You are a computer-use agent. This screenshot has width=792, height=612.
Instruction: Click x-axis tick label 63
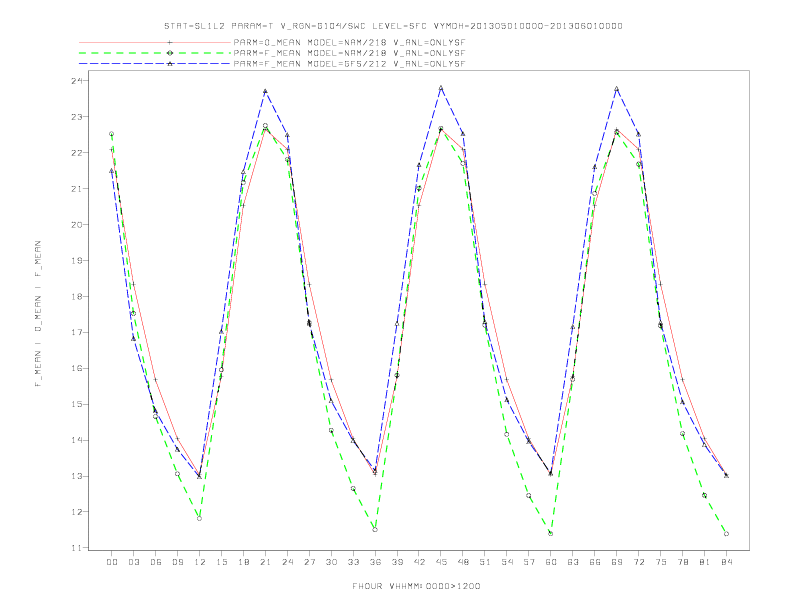(573, 562)
